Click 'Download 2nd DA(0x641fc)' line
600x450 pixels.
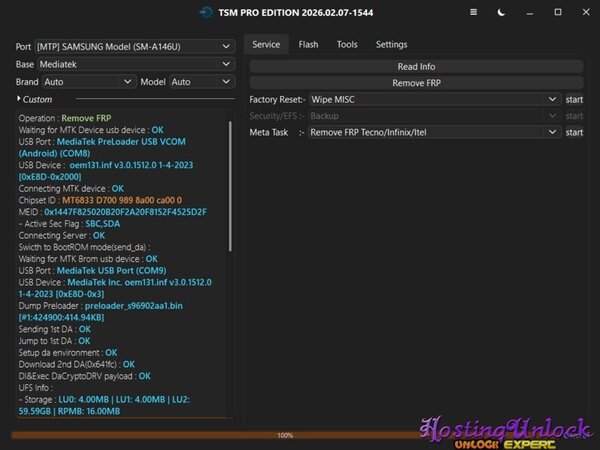77,364
